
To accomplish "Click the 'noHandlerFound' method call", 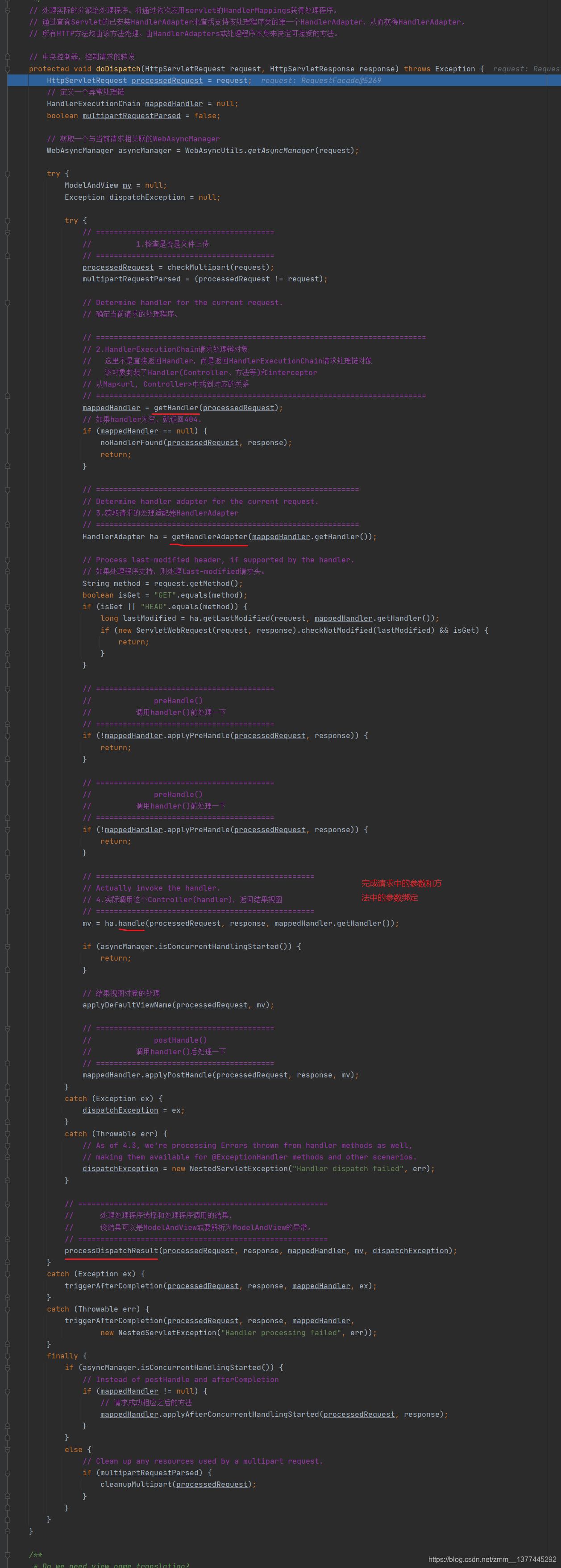I will tap(132, 442).
